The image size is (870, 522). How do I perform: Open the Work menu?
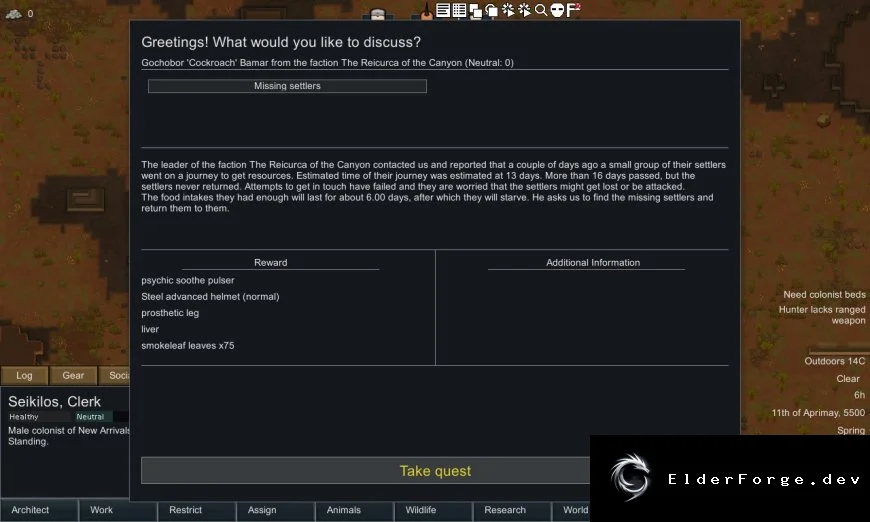[x=118, y=510]
